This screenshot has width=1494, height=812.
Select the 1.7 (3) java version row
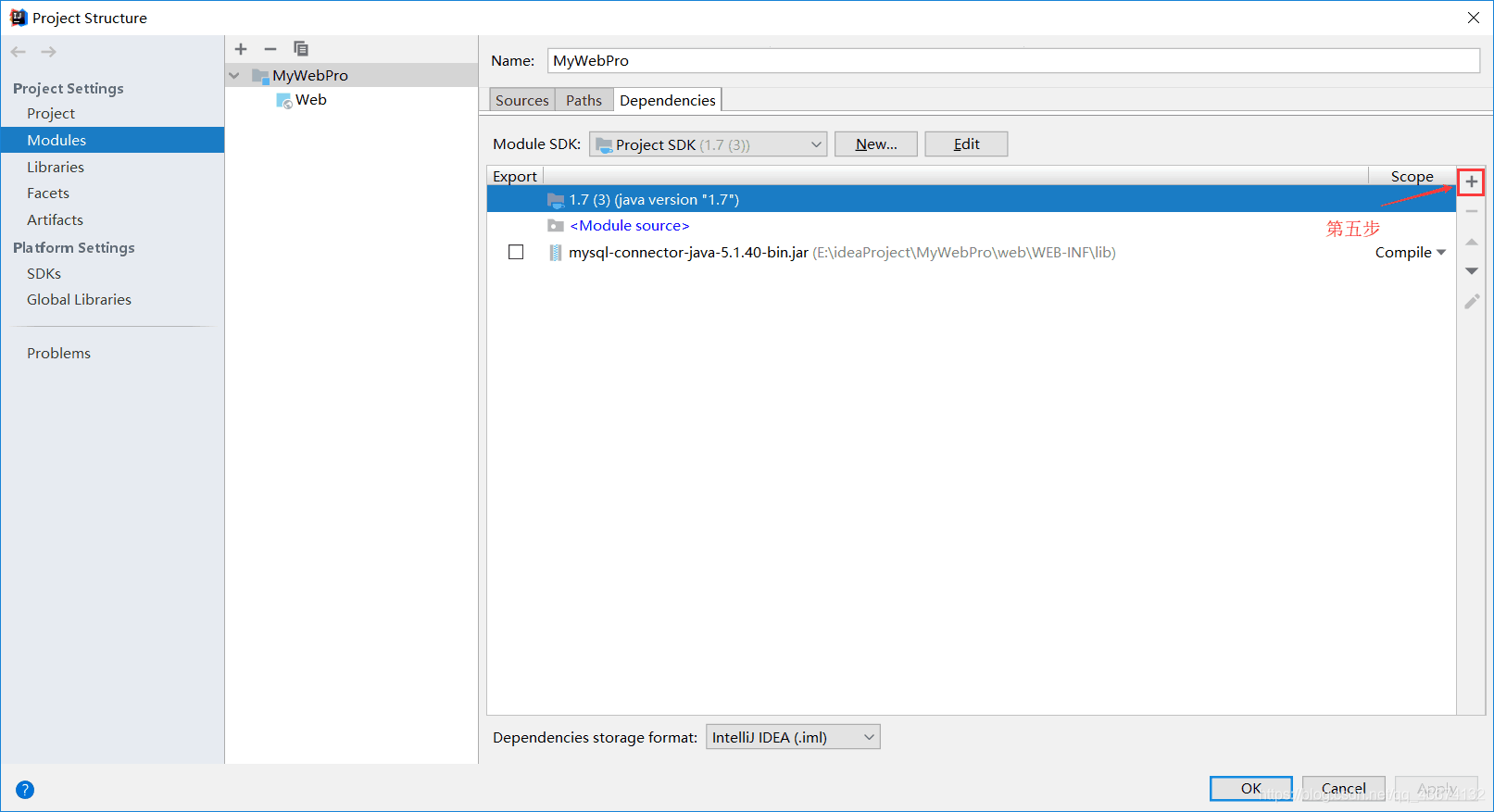pyautogui.click(x=971, y=200)
